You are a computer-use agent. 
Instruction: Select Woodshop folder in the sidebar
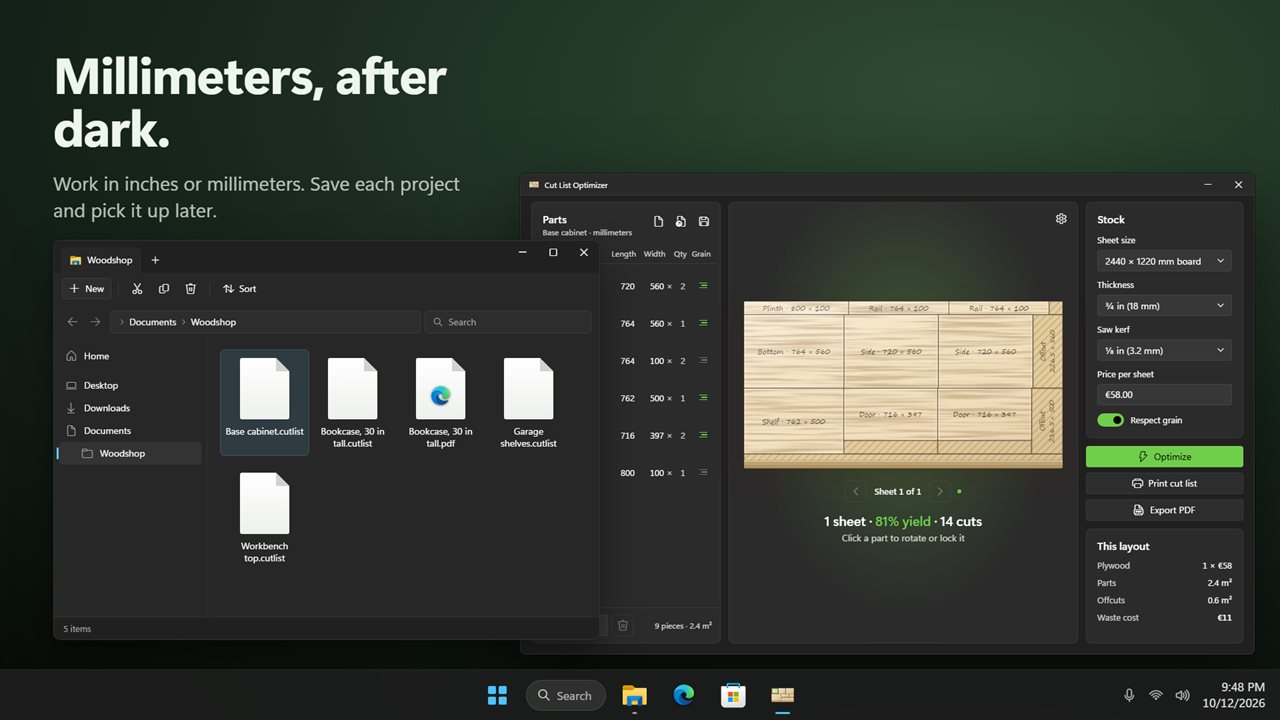(x=130, y=454)
